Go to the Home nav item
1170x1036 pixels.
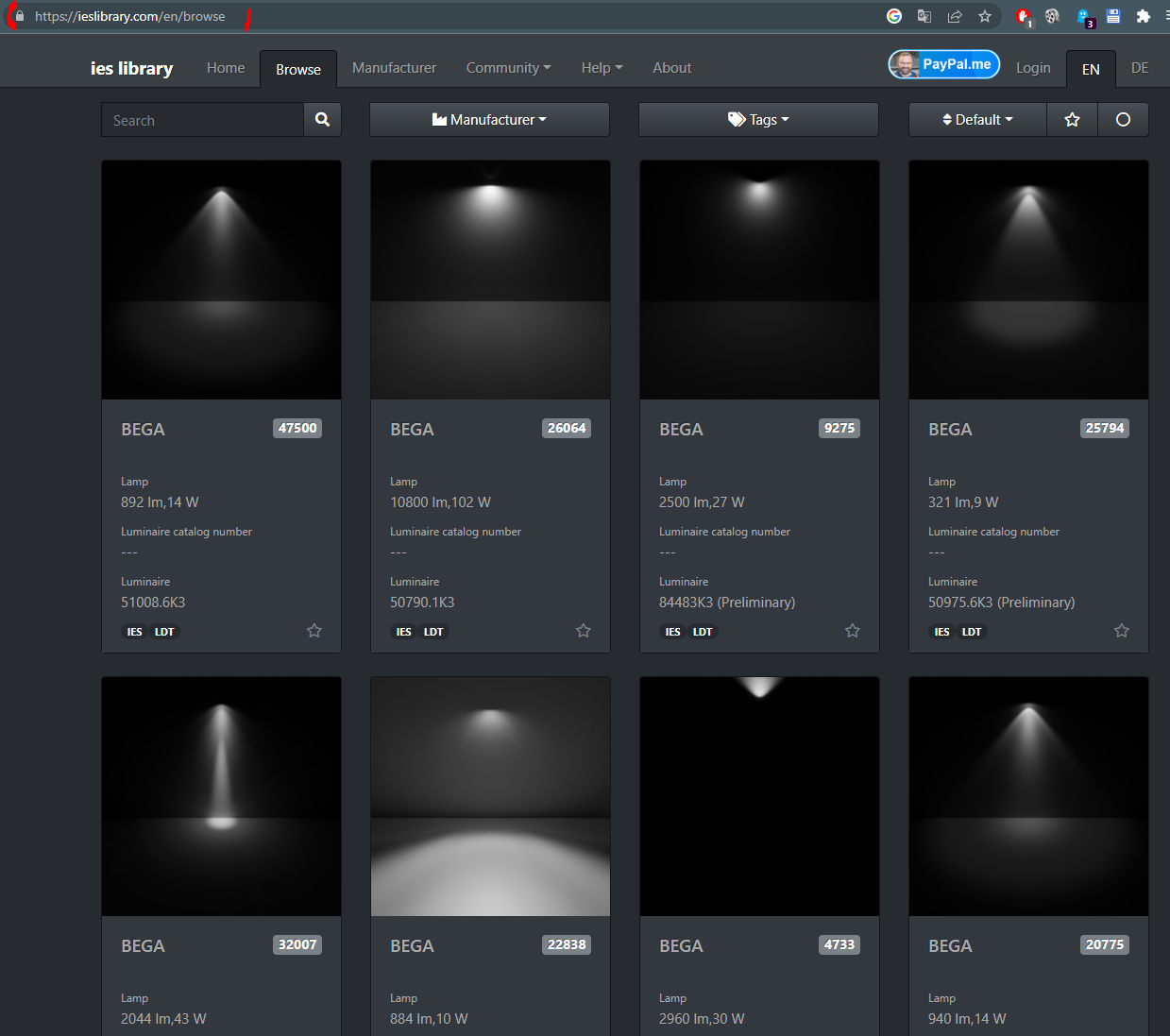[226, 68]
